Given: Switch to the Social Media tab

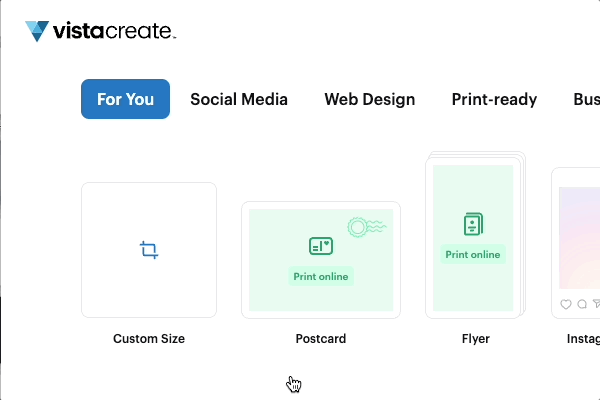Looking at the screenshot, I should pos(239,100).
